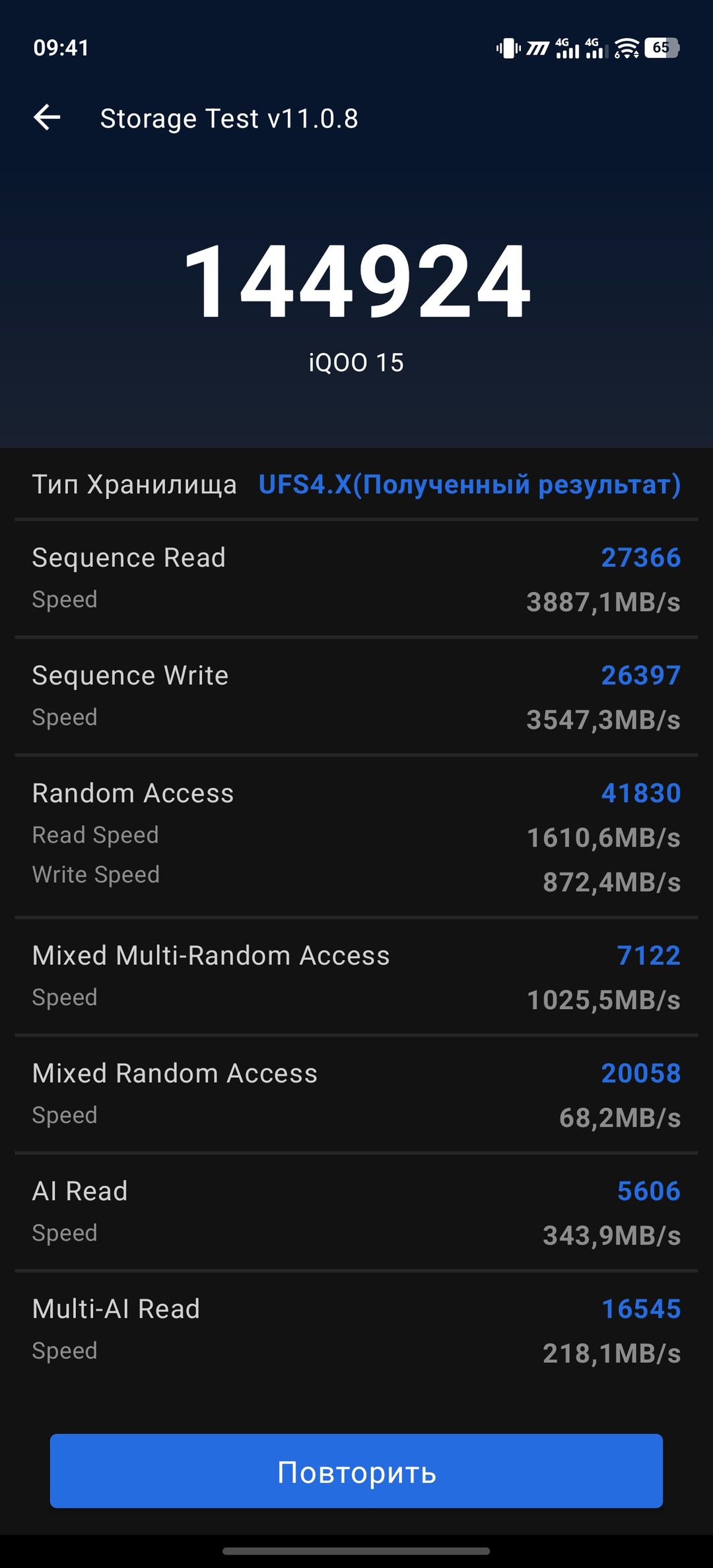Select the Mixed Random Access row

(356, 1094)
